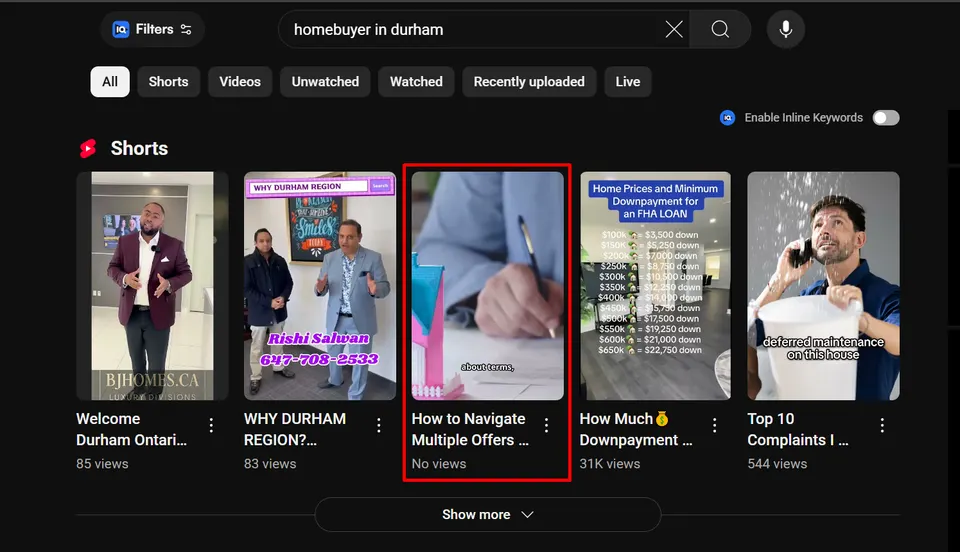The height and width of the screenshot is (552, 960).
Task: Expand shorts list with Show more
Action: tap(487, 515)
